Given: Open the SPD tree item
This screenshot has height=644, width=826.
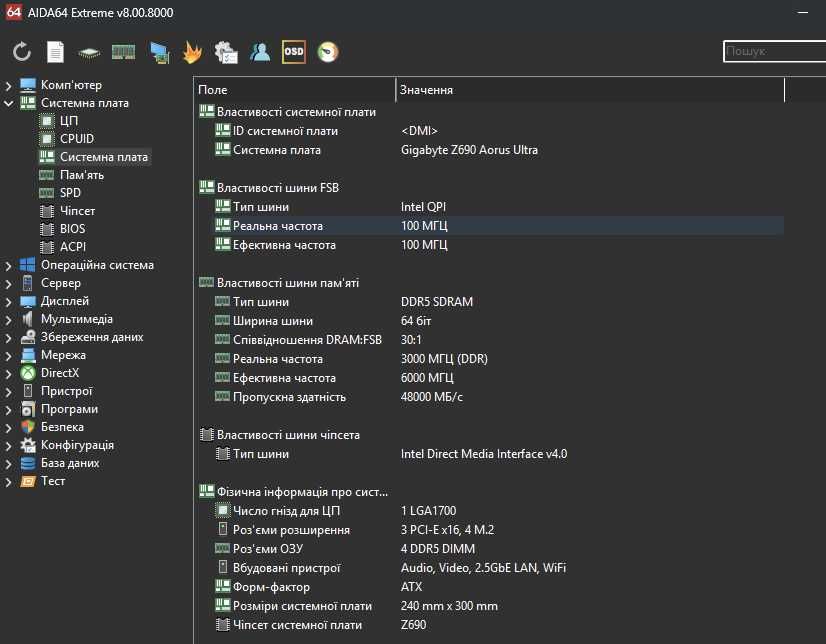Looking at the screenshot, I should (70, 193).
